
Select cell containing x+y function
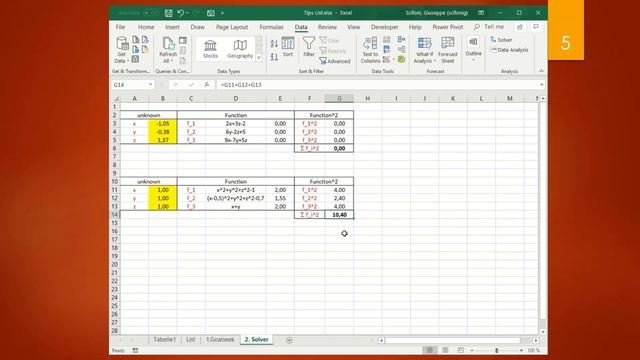236,207
